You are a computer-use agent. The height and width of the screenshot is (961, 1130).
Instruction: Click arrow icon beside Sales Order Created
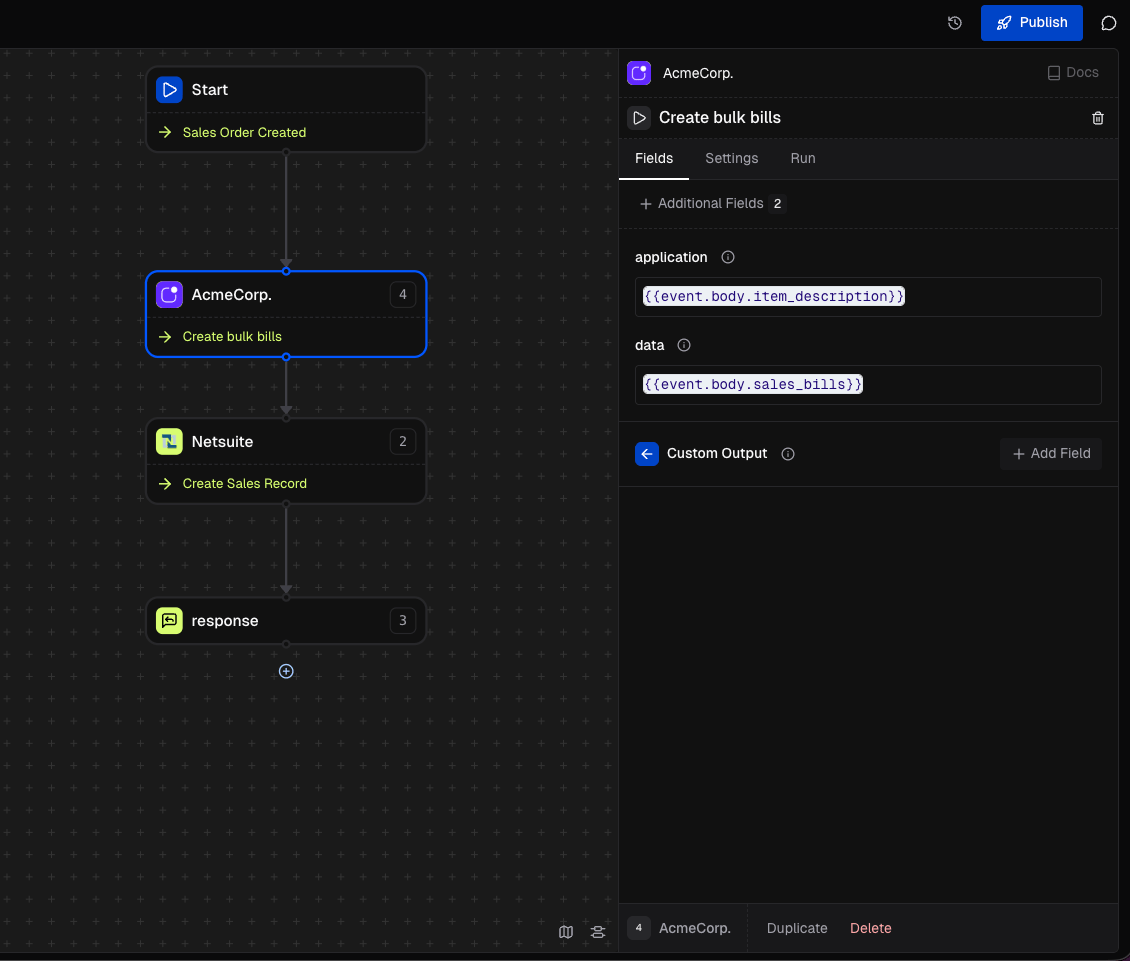click(x=165, y=133)
